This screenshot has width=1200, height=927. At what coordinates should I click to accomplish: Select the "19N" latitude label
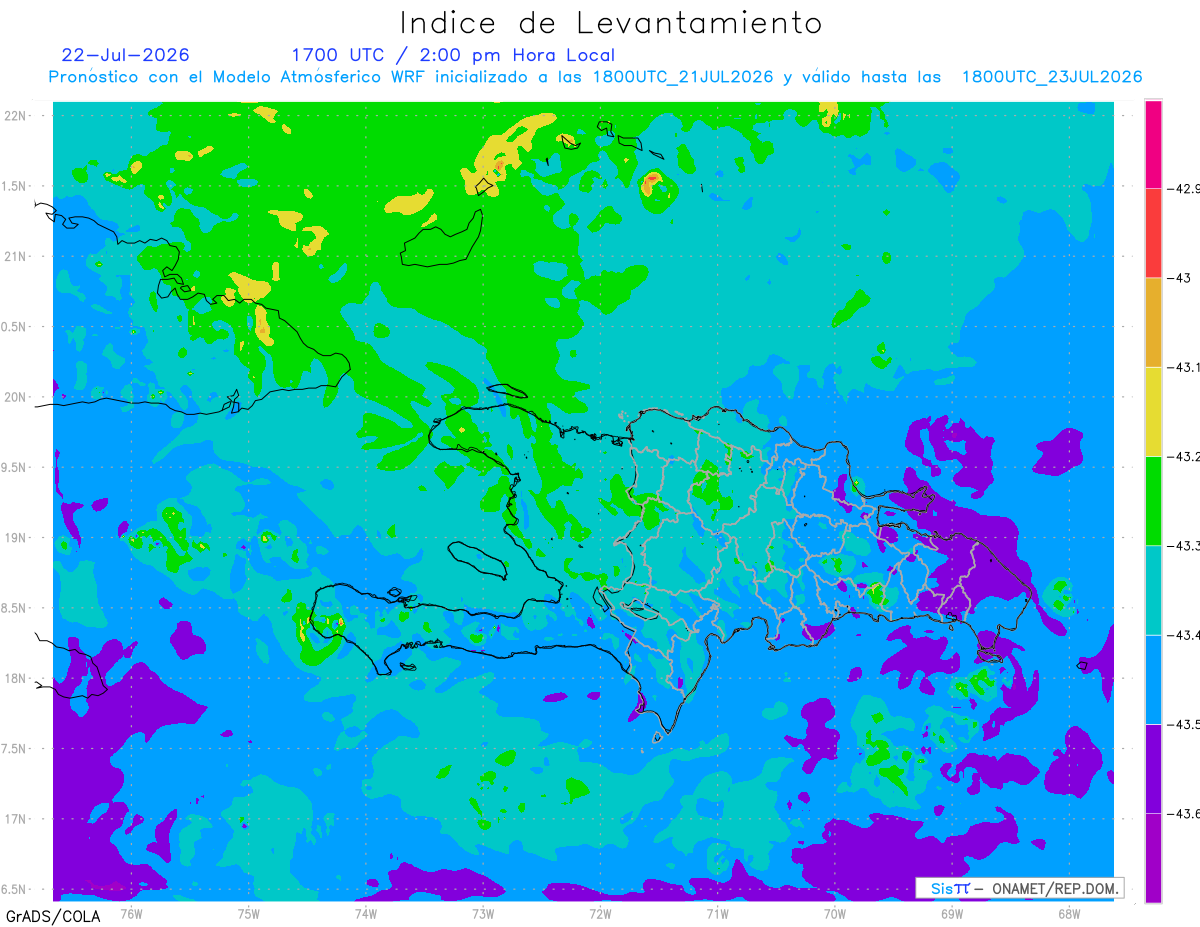pos(17,537)
